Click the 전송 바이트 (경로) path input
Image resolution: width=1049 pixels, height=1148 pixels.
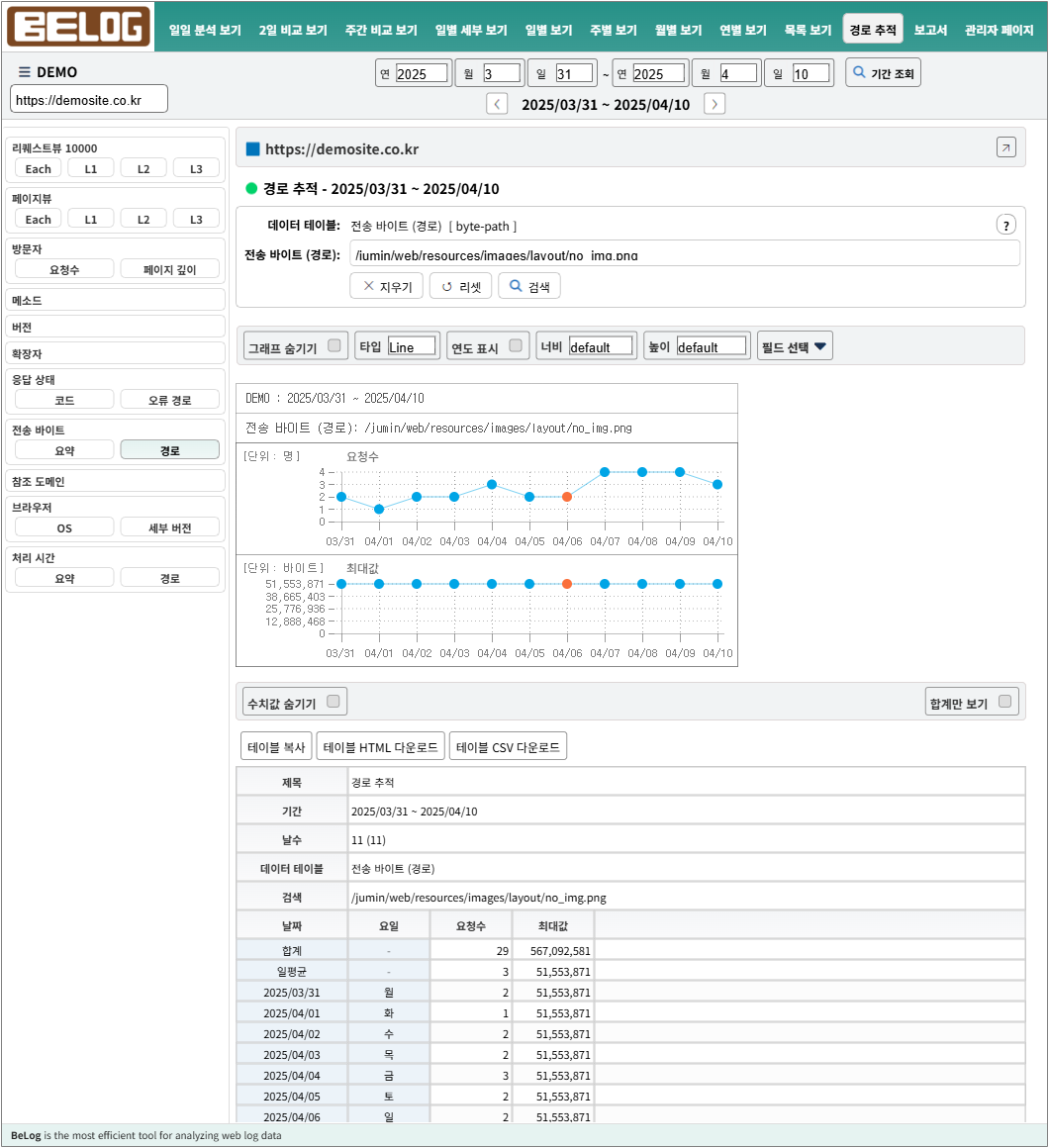tap(685, 254)
